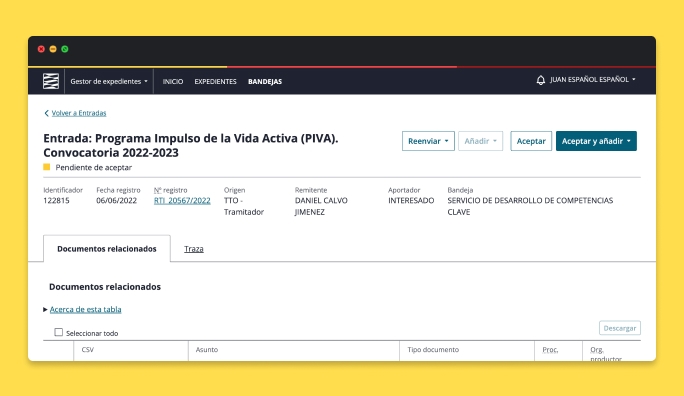This screenshot has height=396, width=684.
Task: Click the yellow minimize window button
Action: click(x=53, y=49)
